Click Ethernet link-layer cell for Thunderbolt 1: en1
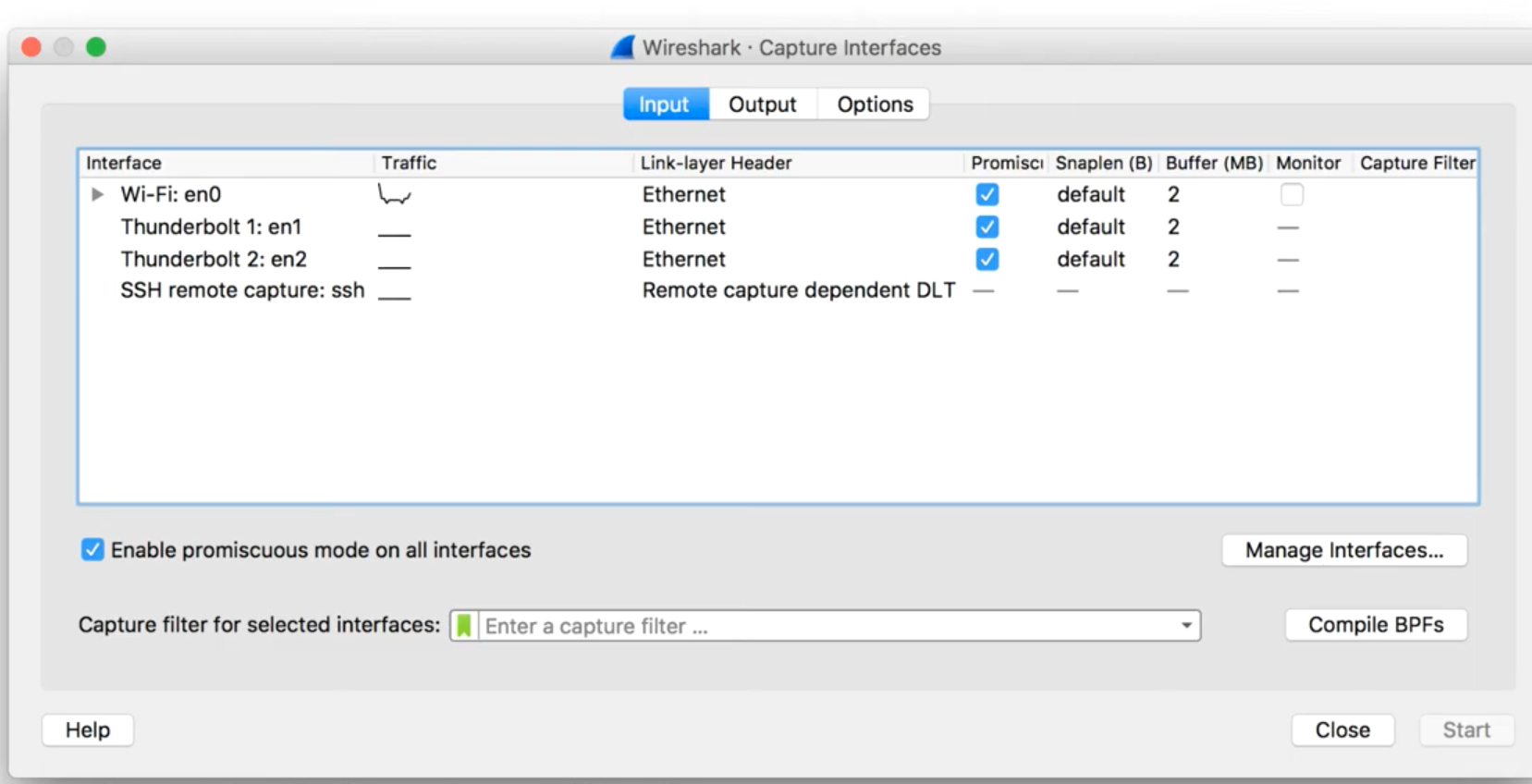The width and height of the screenshot is (1532, 784). point(684,227)
